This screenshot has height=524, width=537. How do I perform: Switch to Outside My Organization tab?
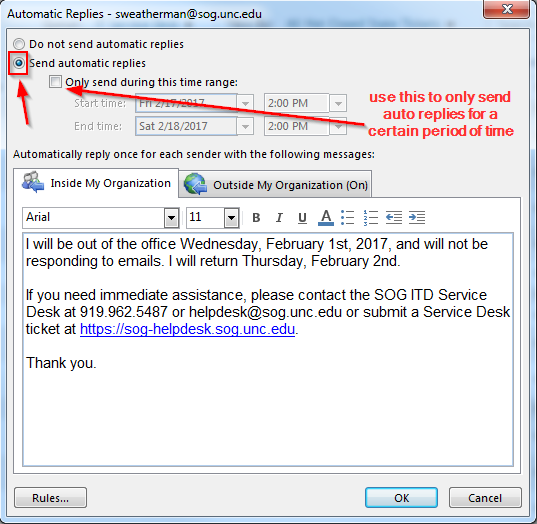coord(275,185)
